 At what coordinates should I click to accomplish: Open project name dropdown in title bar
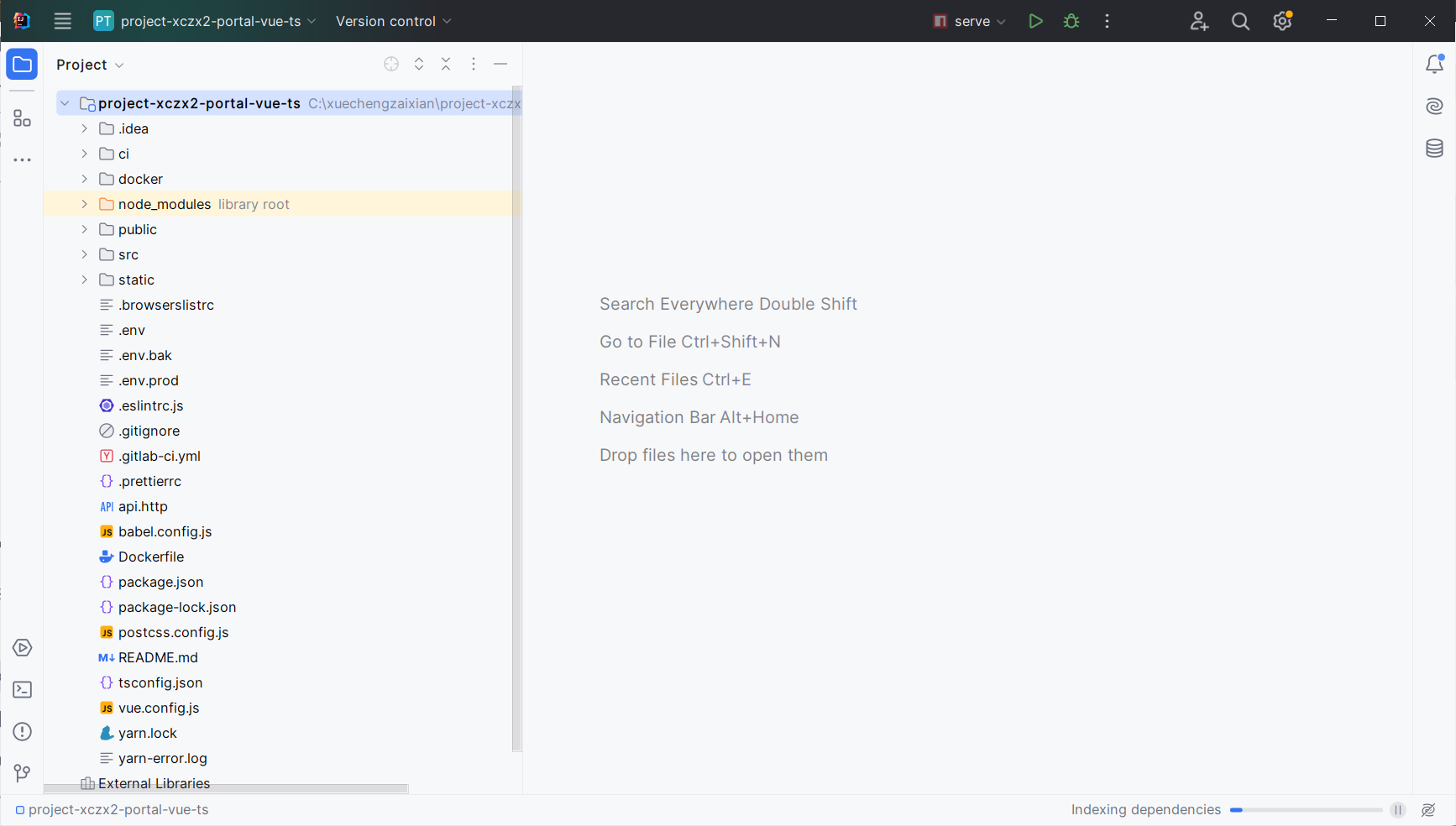click(205, 21)
